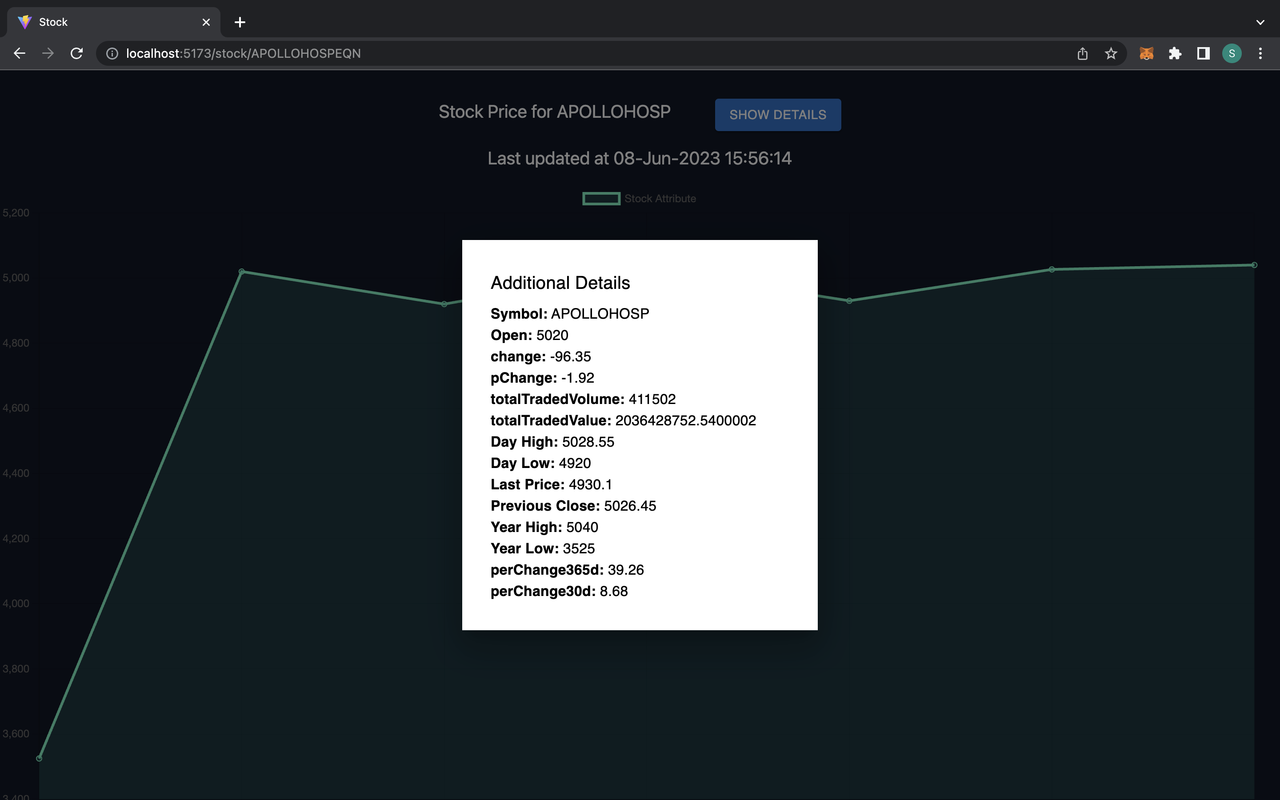Click the 4,600 y-axis label
1280x800 pixels.
(x=16, y=408)
